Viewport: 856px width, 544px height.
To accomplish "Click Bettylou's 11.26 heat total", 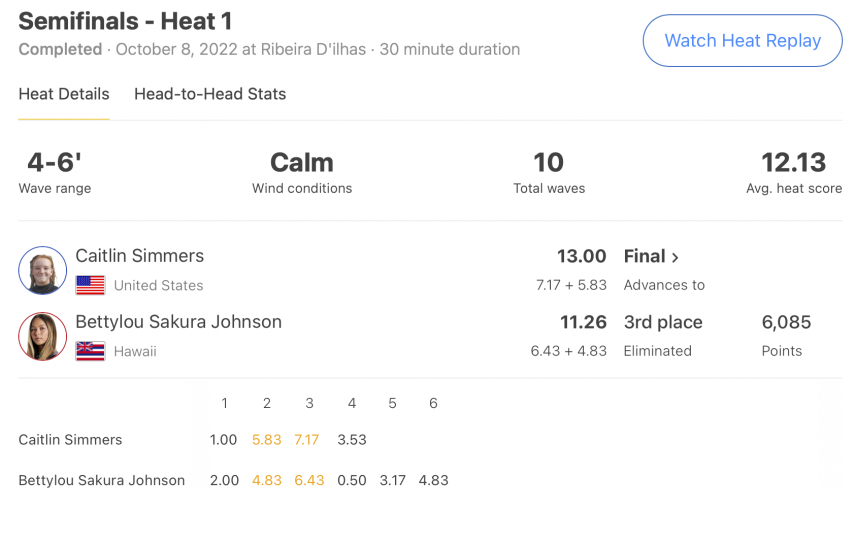I will click(x=583, y=322).
